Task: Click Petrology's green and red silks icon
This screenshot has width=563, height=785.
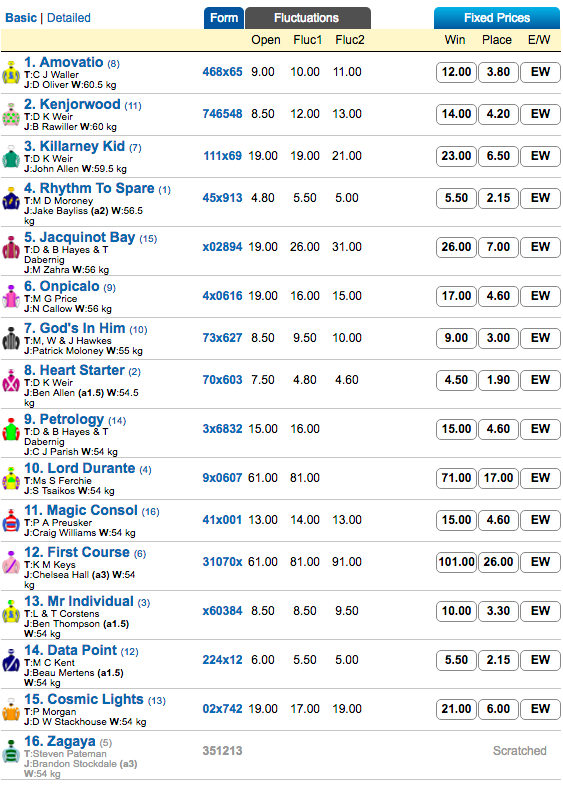Action: (11, 431)
